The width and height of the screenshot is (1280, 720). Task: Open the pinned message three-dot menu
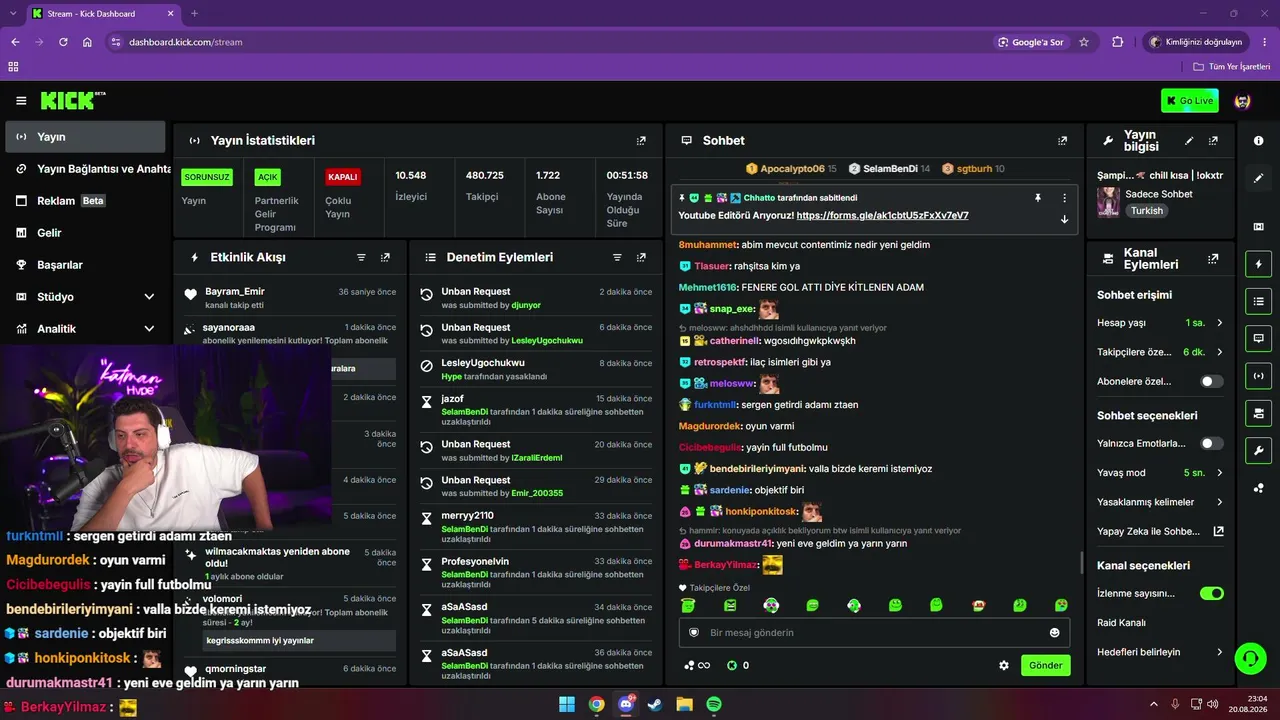tap(1064, 198)
